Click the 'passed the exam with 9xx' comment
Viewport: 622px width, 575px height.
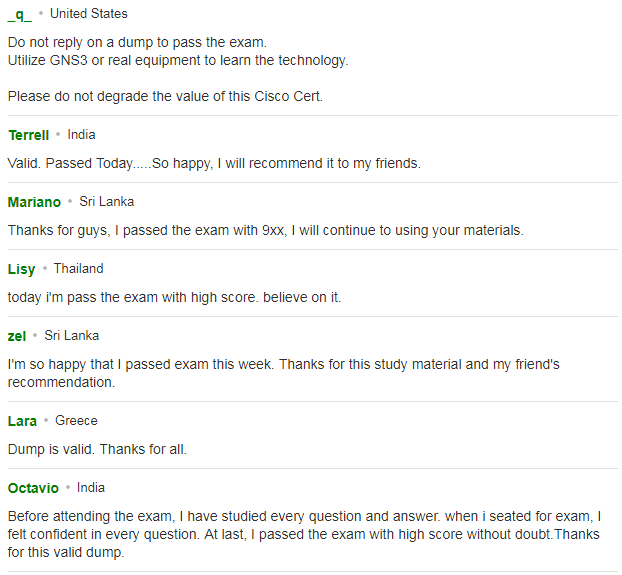[x=266, y=230]
